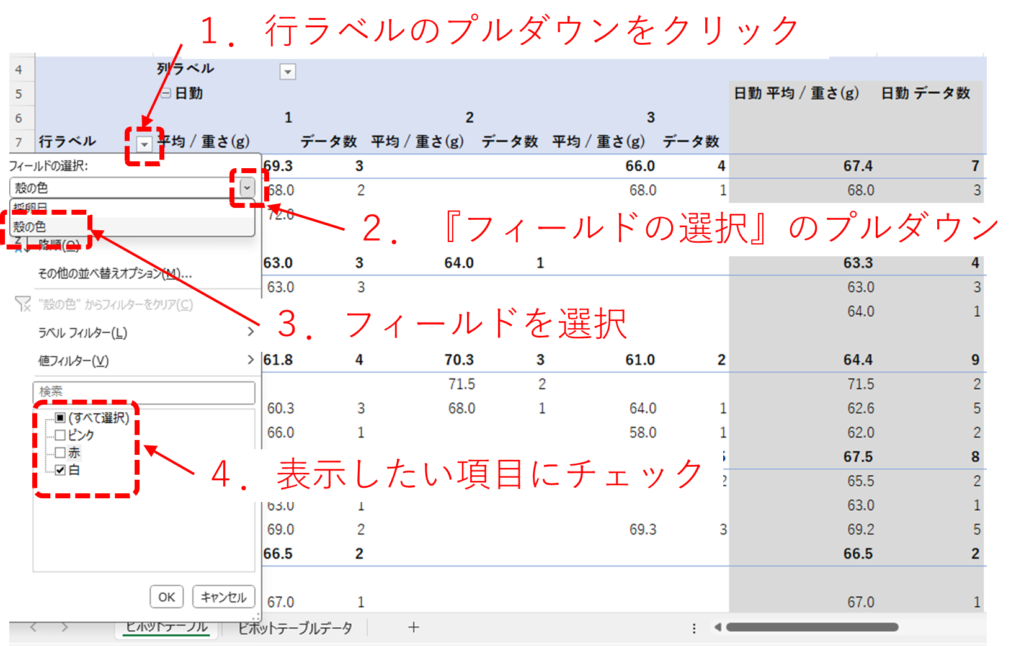
Task: Click the previous sheet navigation arrow
Action: tap(33, 627)
